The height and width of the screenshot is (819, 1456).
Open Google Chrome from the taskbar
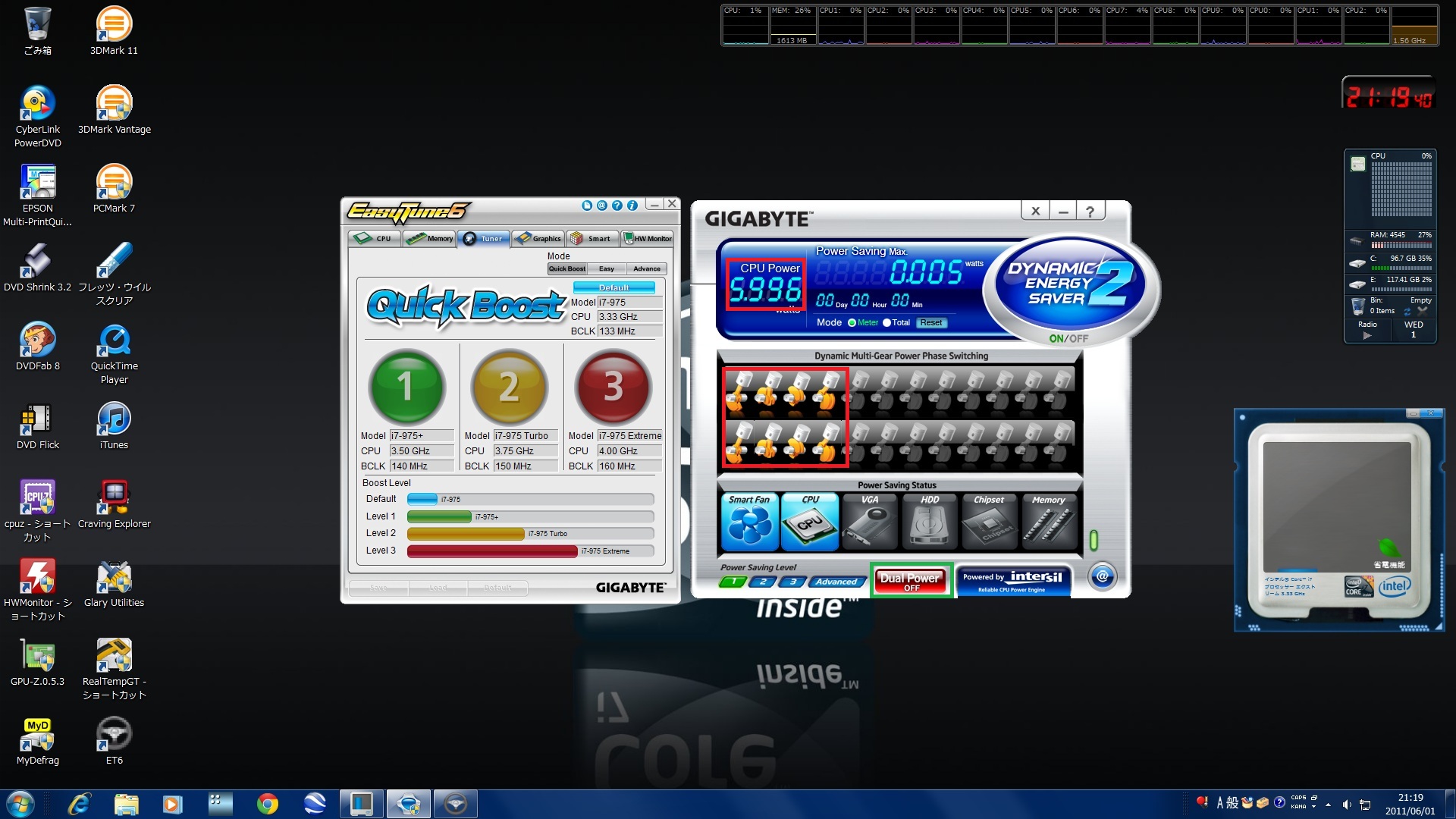pos(267,804)
